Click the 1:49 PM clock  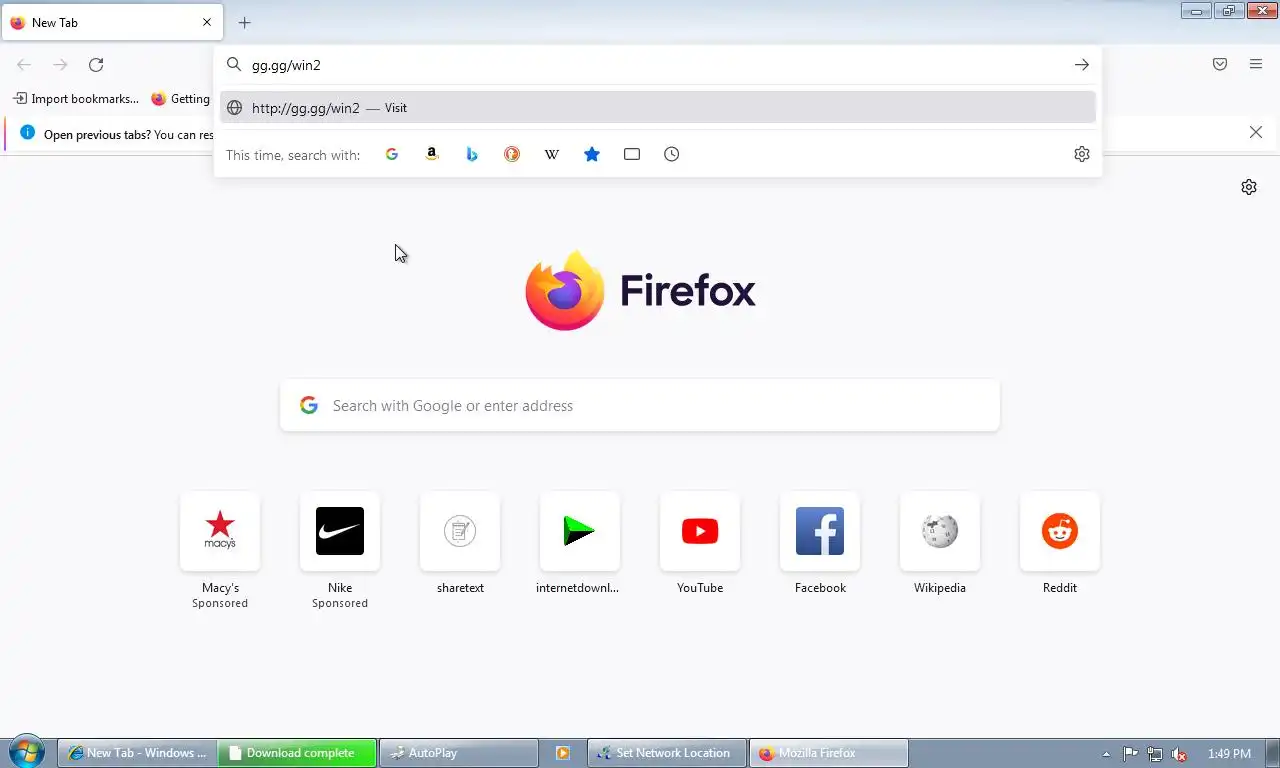[x=1229, y=754]
